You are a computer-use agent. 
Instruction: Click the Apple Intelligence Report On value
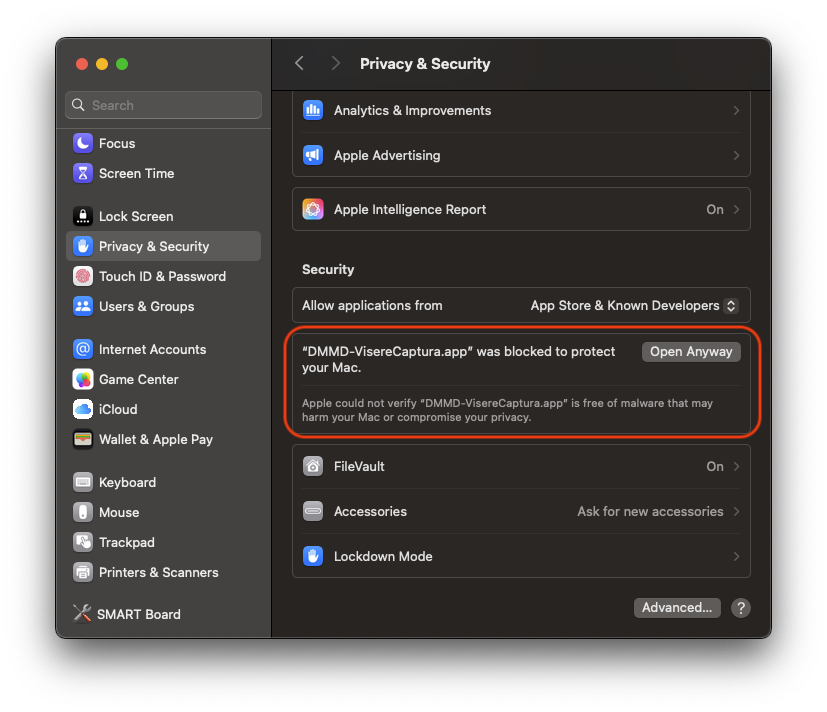pos(715,209)
